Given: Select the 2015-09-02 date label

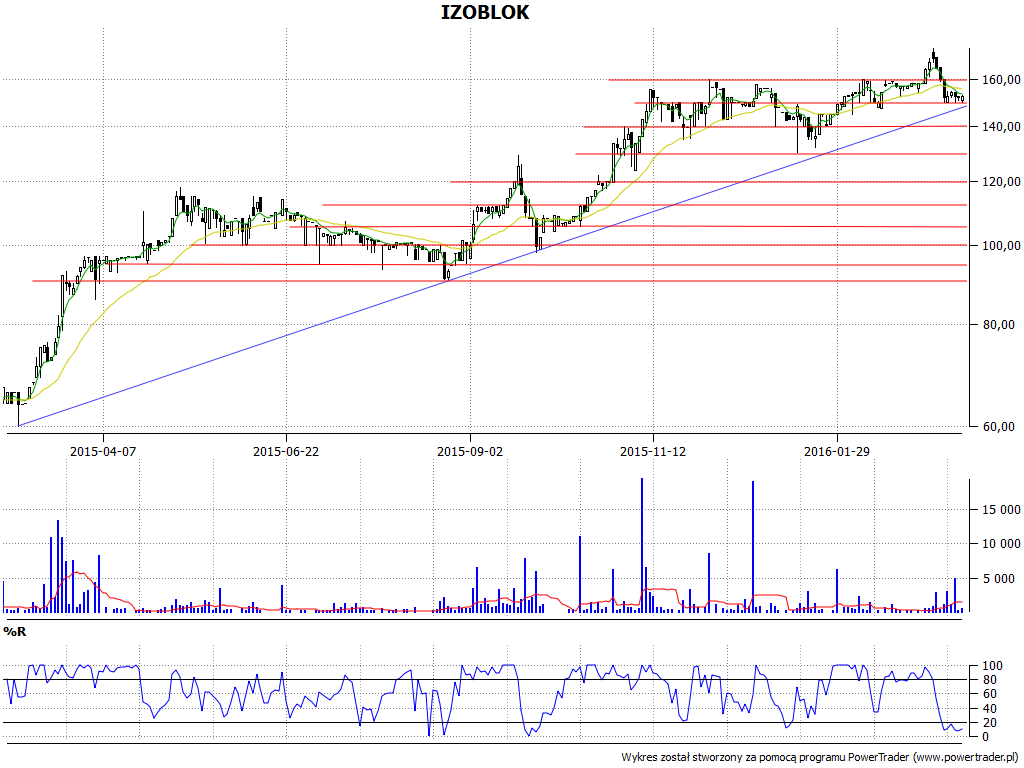Looking at the screenshot, I should [x=470, y=451].
